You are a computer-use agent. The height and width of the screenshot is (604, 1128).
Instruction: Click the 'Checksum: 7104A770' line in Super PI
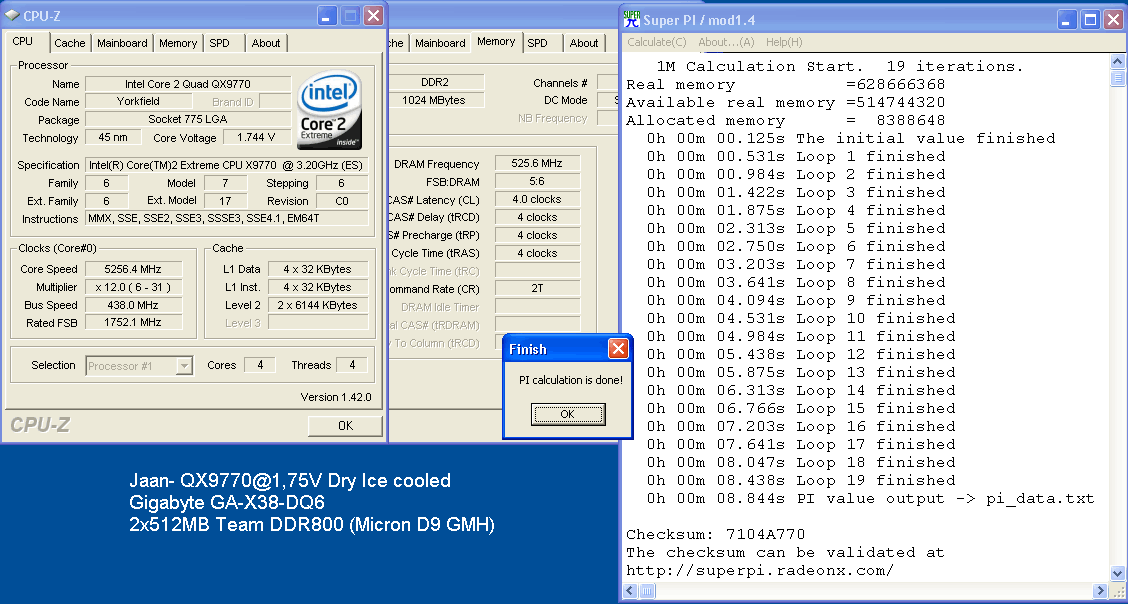(x=716, y=534)
